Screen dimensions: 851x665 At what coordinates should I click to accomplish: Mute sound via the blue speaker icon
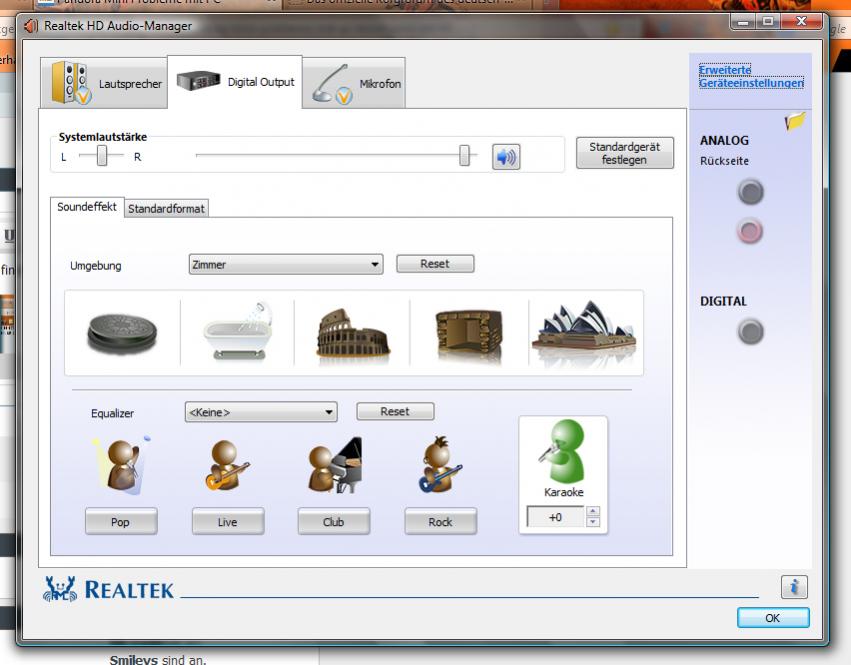coord(506,157)
